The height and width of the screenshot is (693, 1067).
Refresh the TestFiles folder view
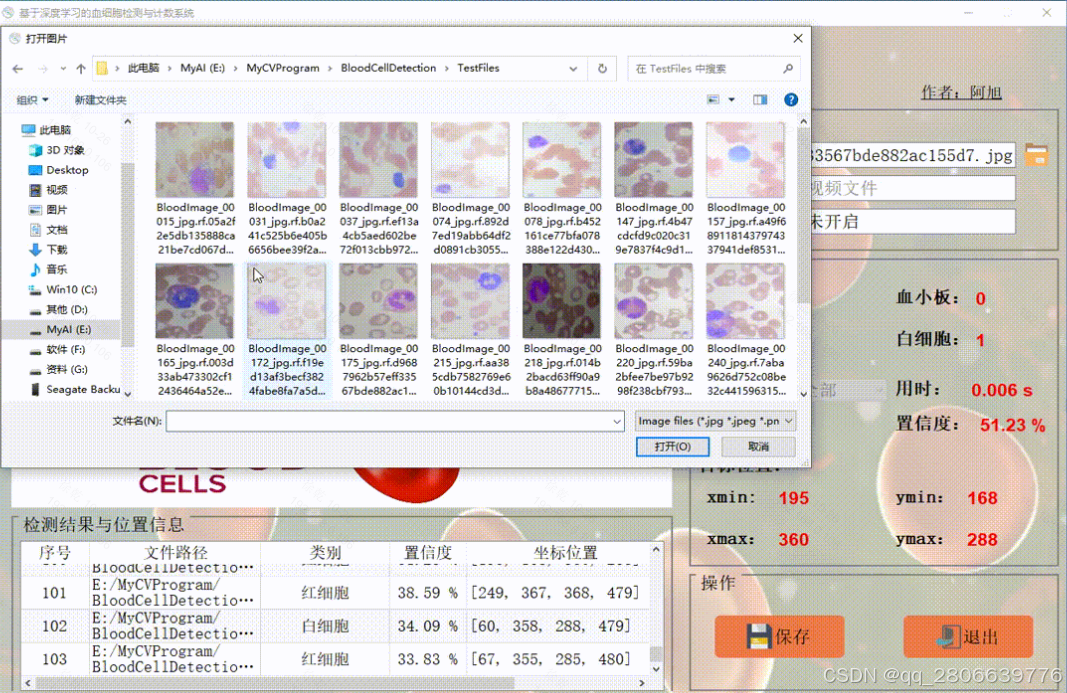pos(602,69)
